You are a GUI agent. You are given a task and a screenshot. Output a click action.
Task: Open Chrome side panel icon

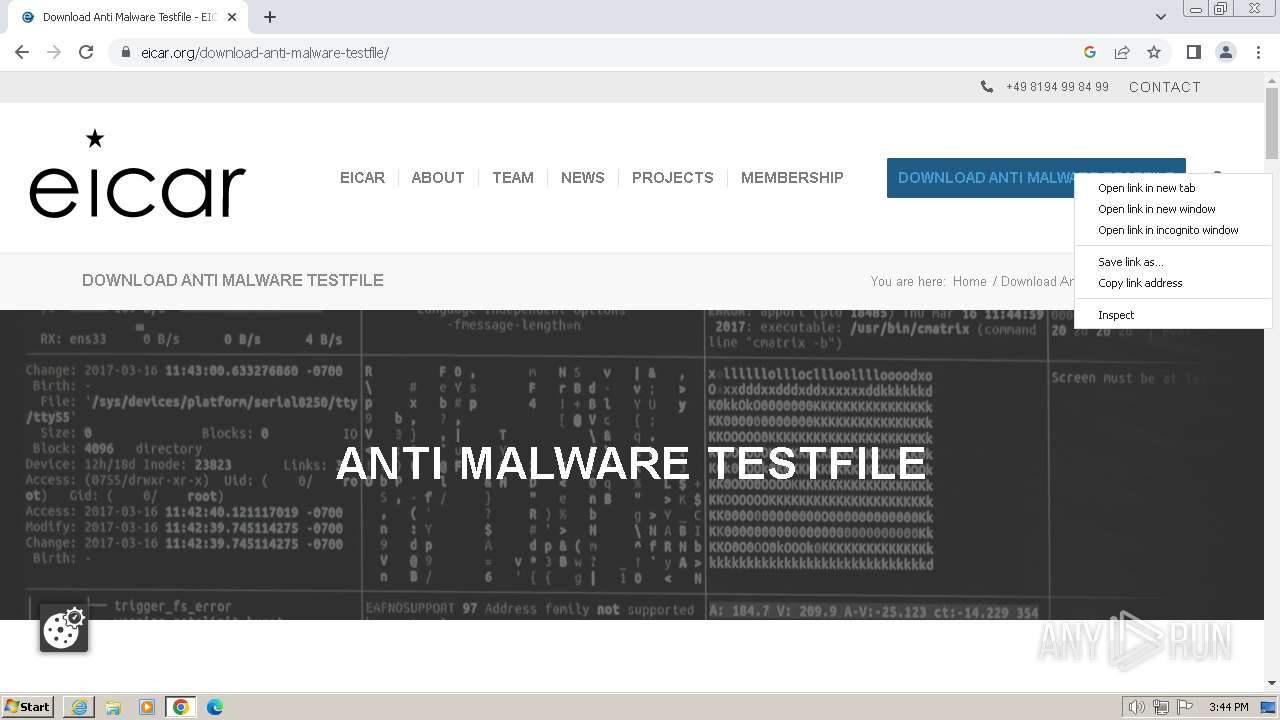[x=1193, y=52]
